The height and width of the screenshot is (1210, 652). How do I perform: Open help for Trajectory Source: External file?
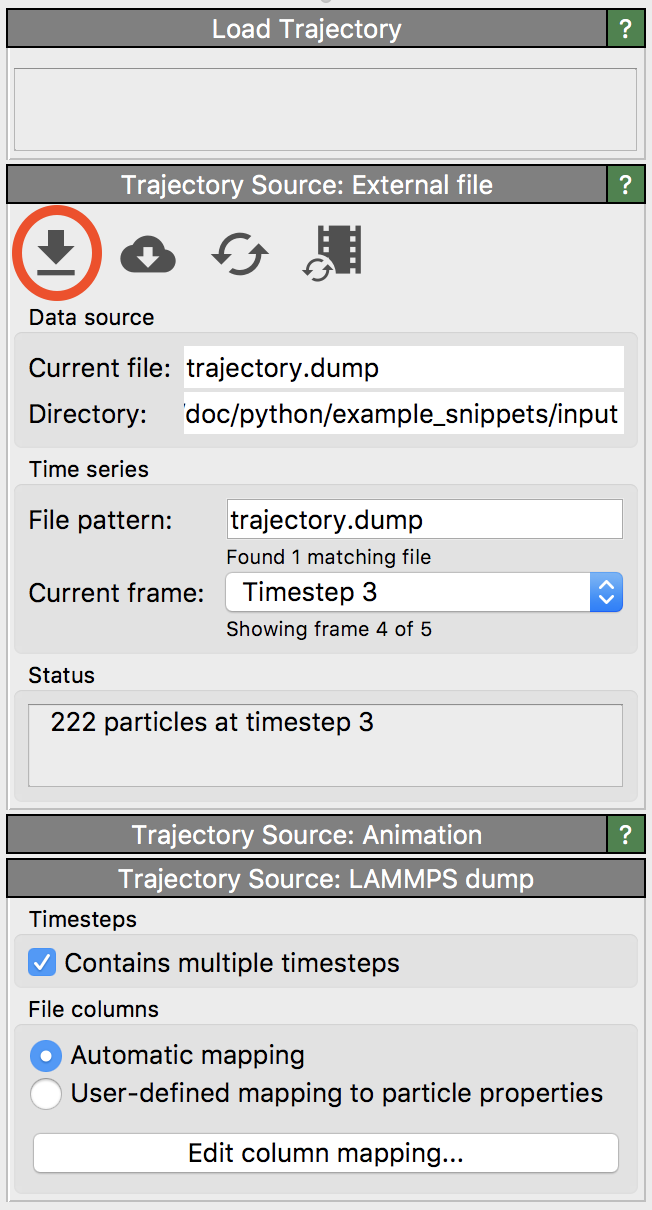[x=626, y=185]
